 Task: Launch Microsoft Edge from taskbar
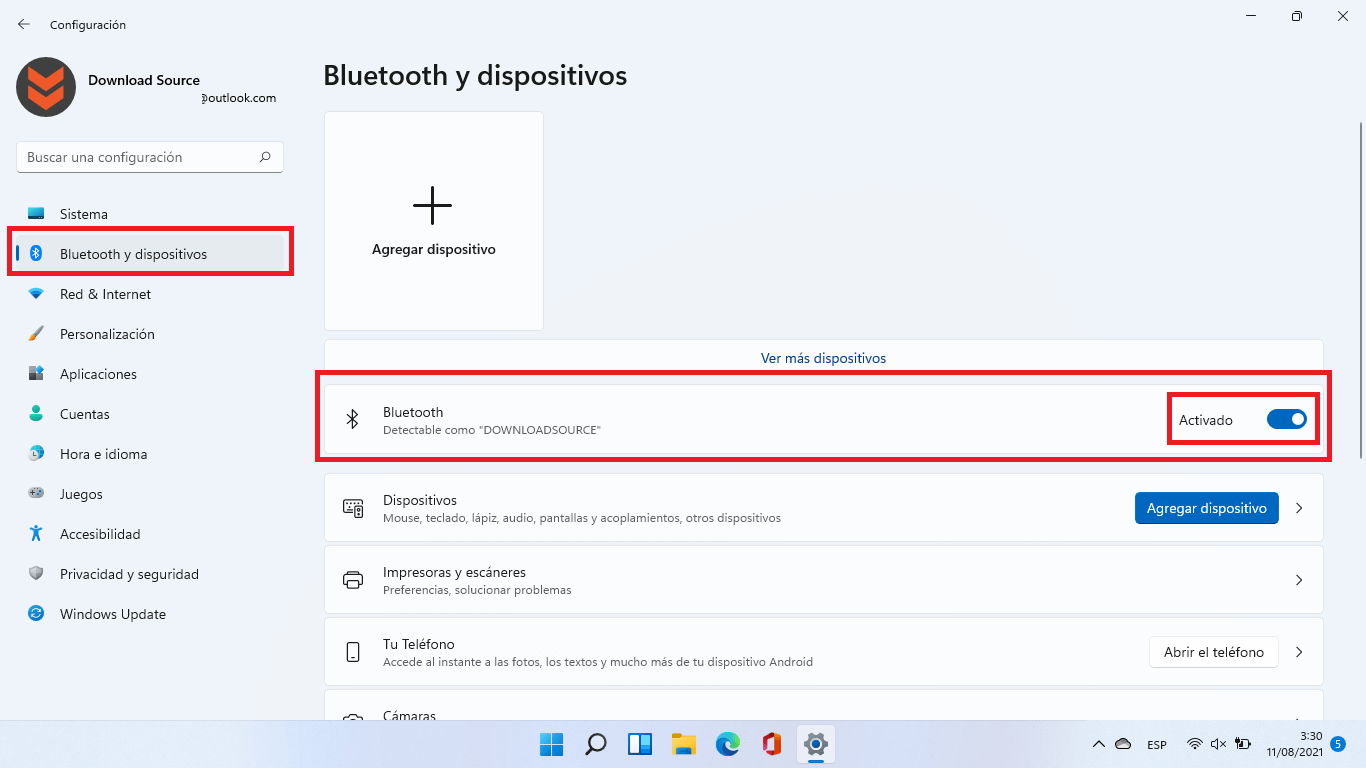tap(728, 744)
